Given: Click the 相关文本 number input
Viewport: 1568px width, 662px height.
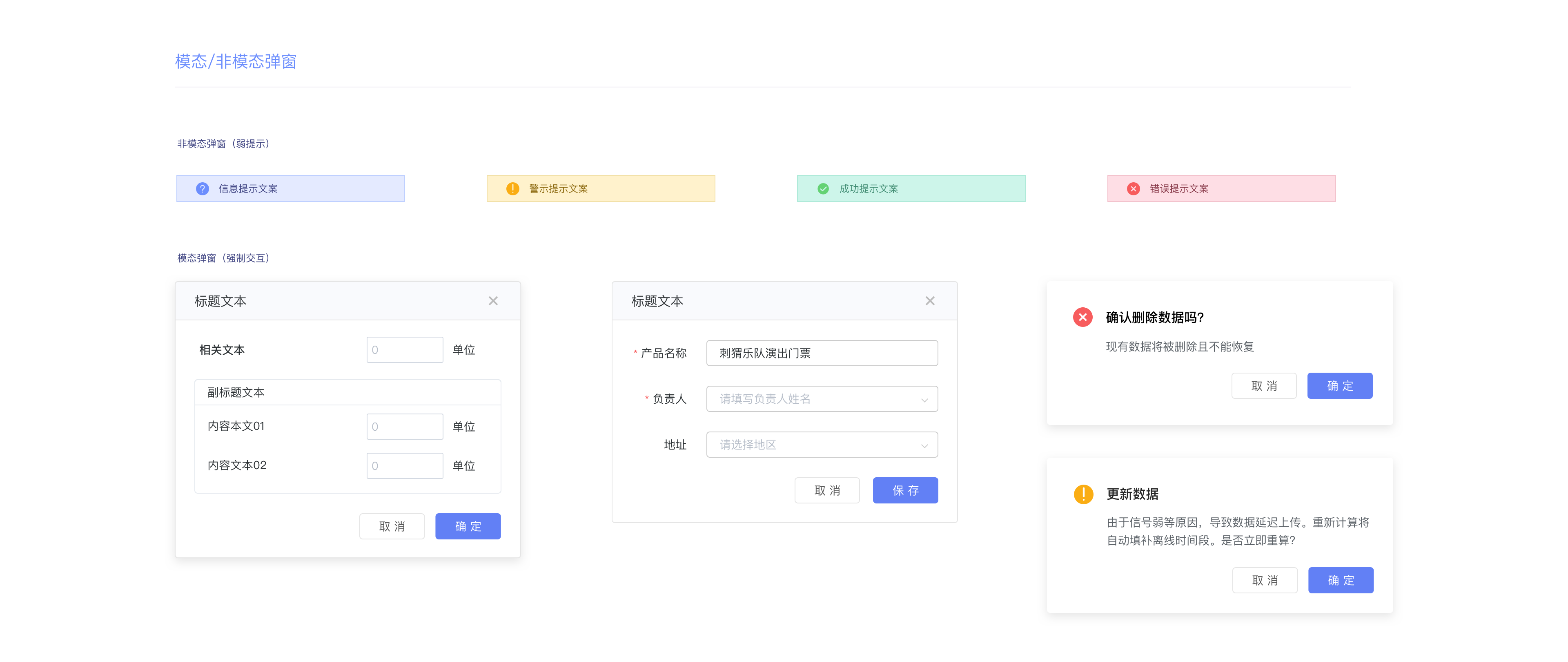Looking at the screenshot, I should tap(405, 350).
